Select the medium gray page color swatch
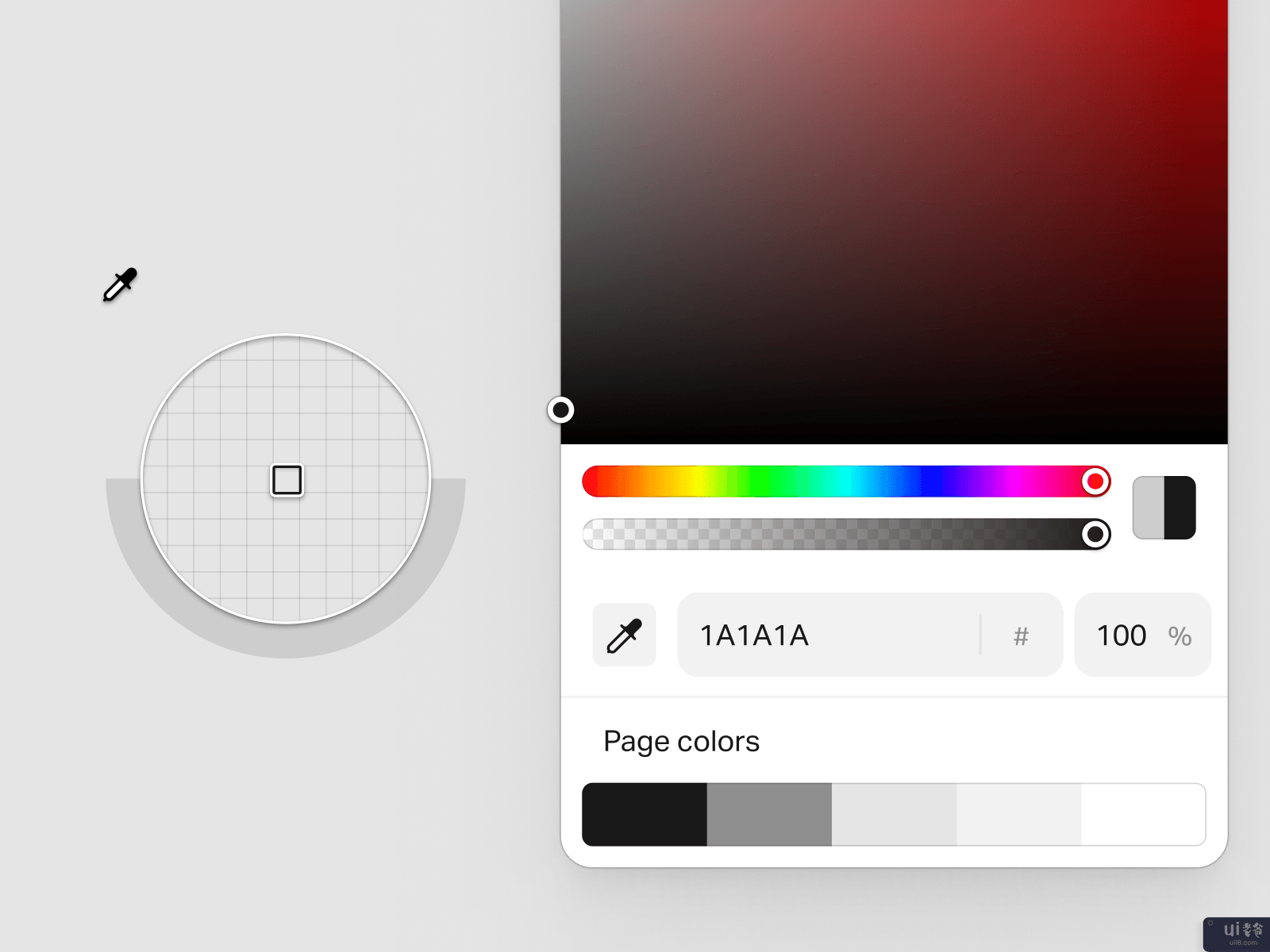 (769, 815)
